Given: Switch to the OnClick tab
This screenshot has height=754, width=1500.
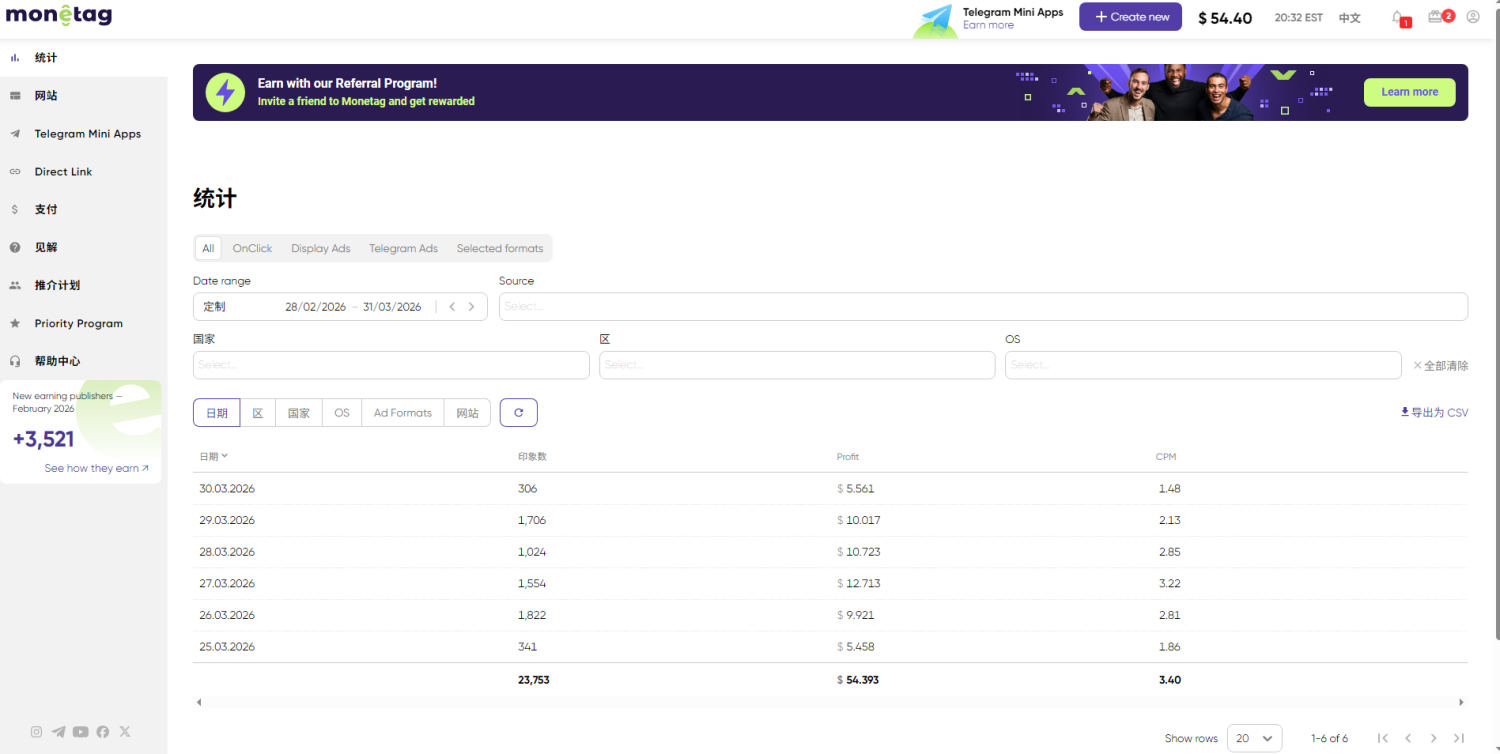Looking at the screenshot, I should [252, 249].
